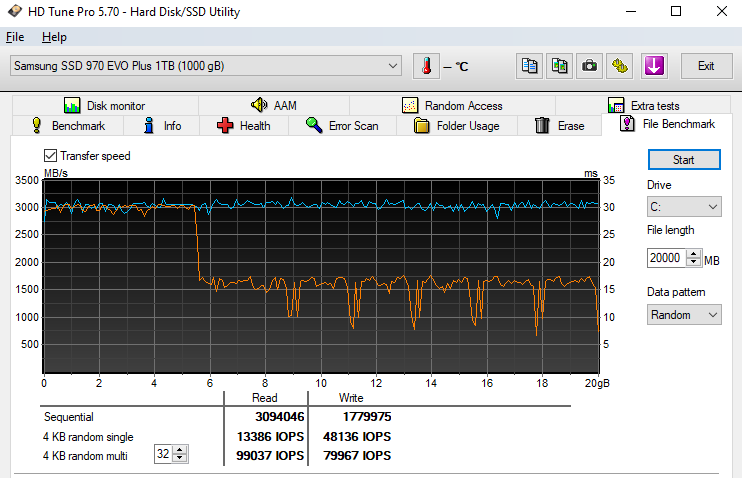Switch to the Disk monitor tab

pyautogui.click(x=105, y=106)
